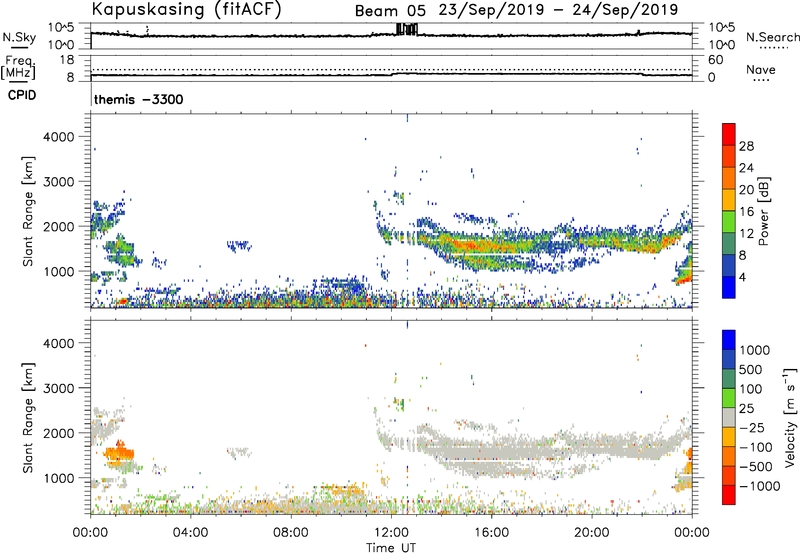Pick the yellow Power segment between 16 and 20
Screen dimensions: 800x554
click(729, 200)
